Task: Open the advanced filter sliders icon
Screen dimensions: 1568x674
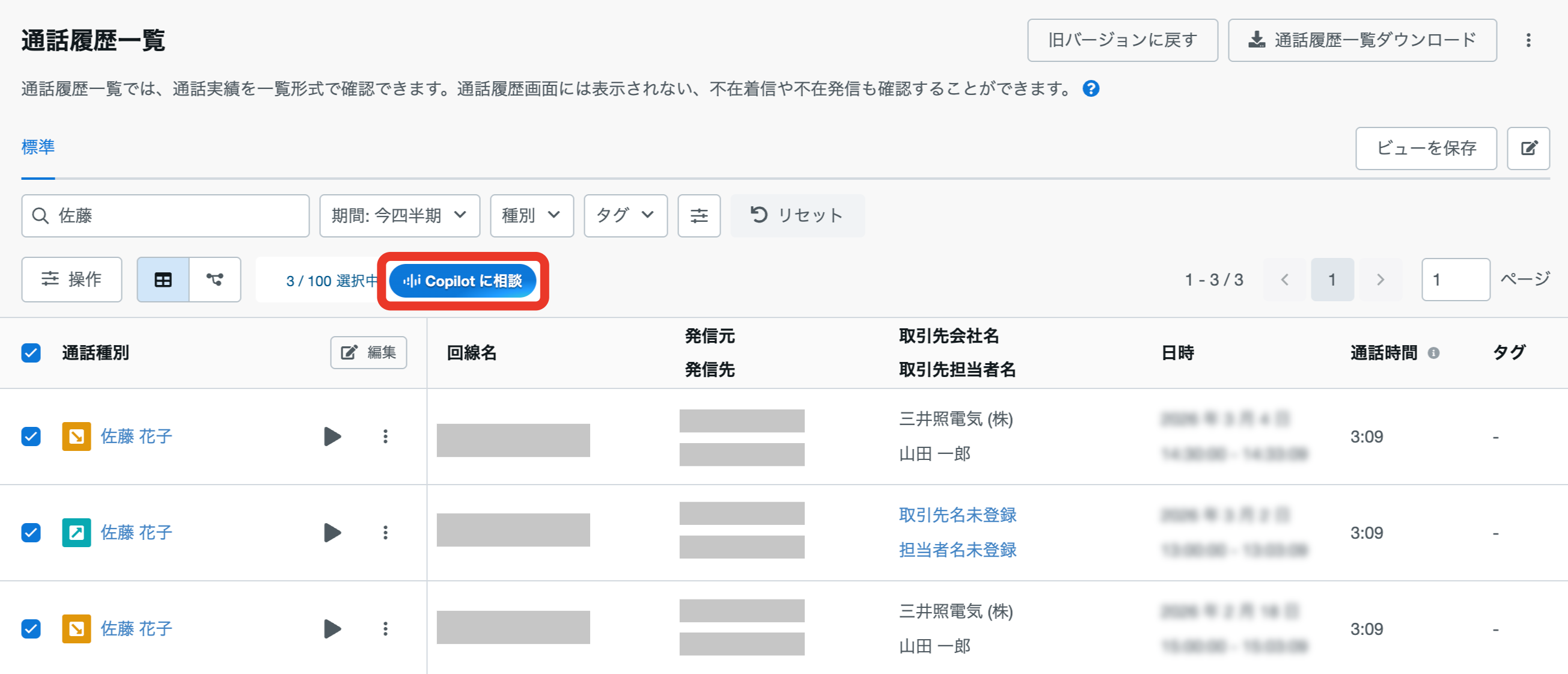Action: pos(699,215)
